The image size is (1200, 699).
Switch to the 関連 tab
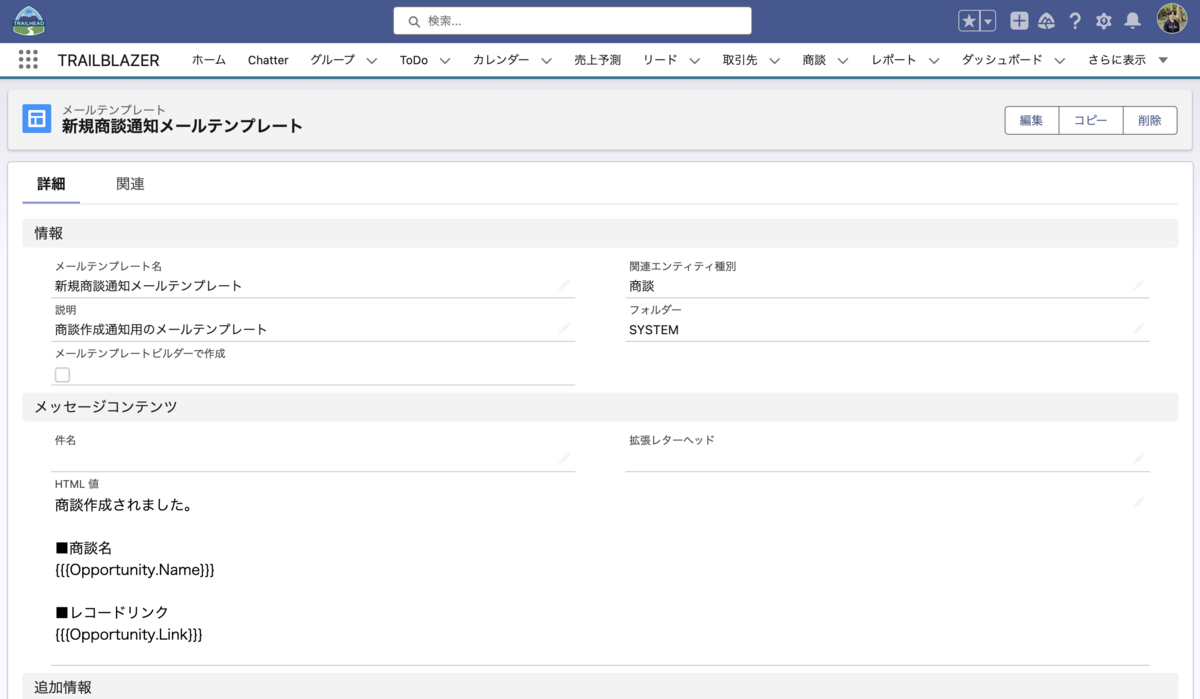(x=130, y=184)
